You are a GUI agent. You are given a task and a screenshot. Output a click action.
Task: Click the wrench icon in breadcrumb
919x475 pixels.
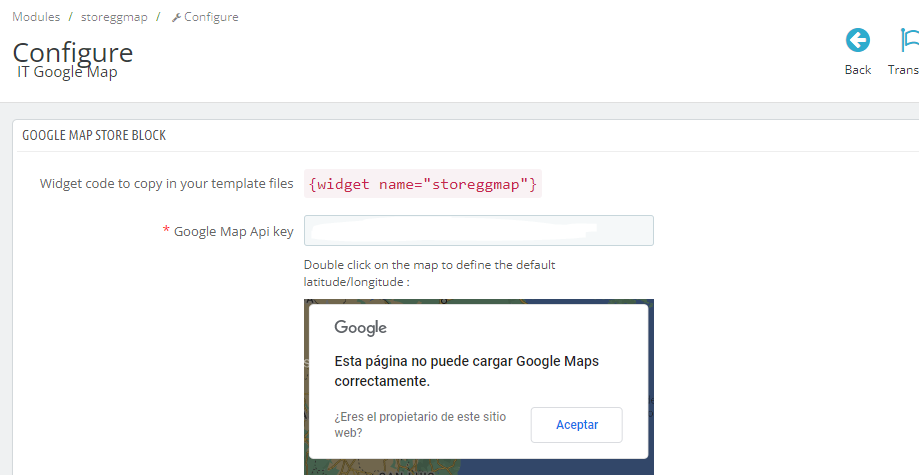pos(176,18)
